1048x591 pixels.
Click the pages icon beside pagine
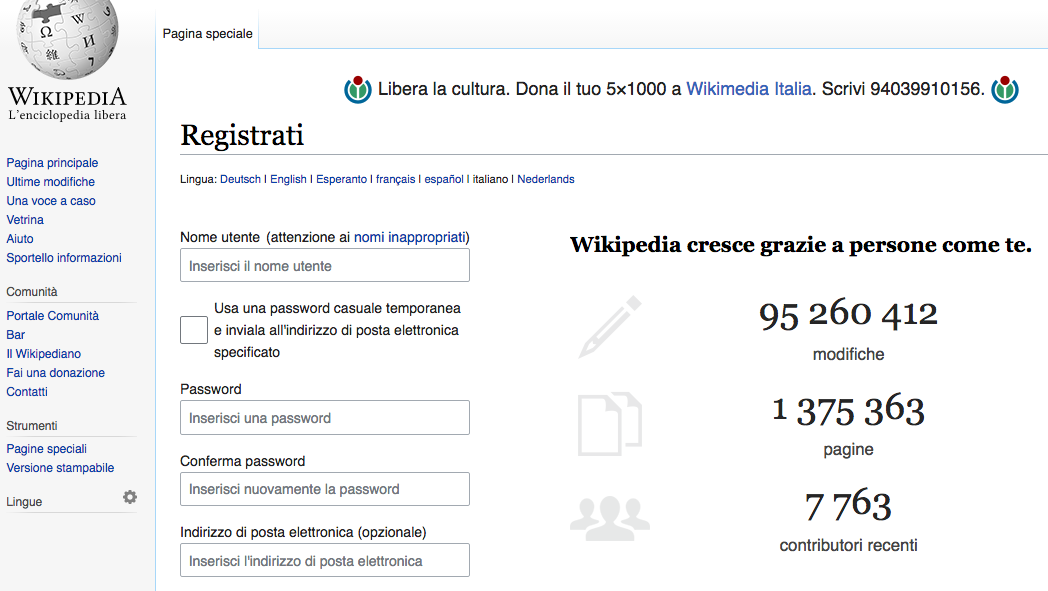610,424
